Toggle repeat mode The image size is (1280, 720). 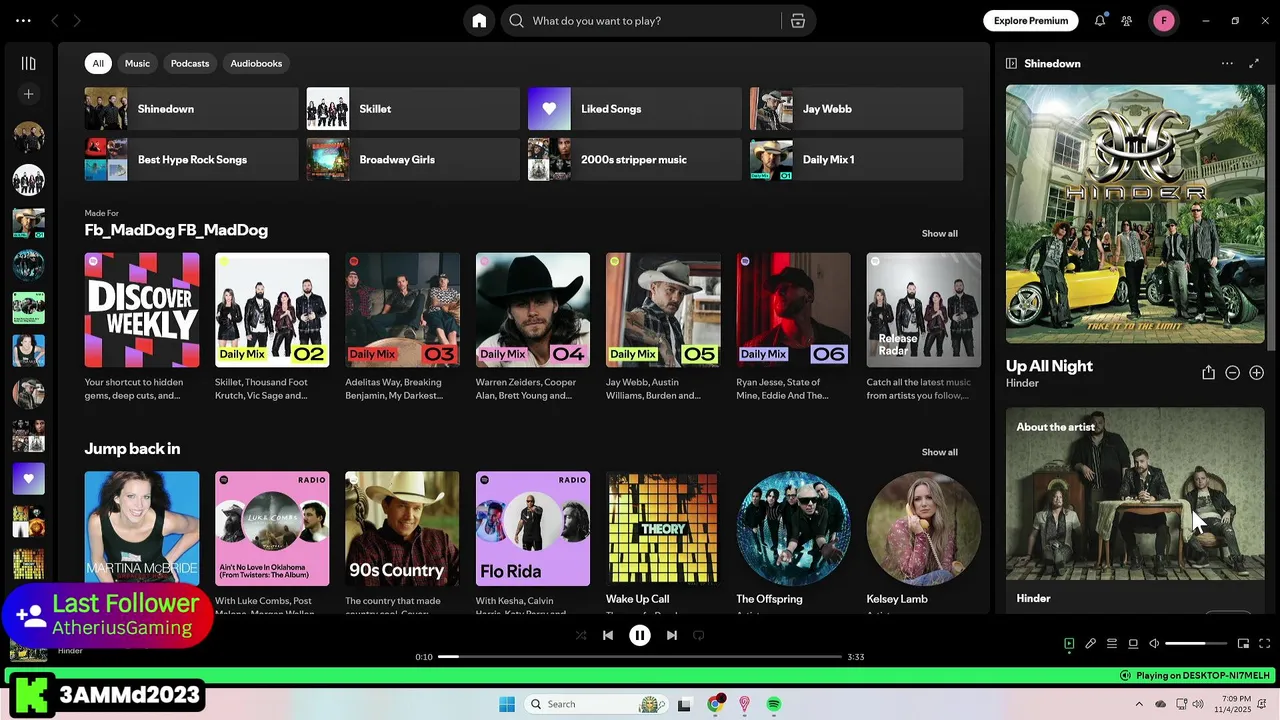pos(699,635)
